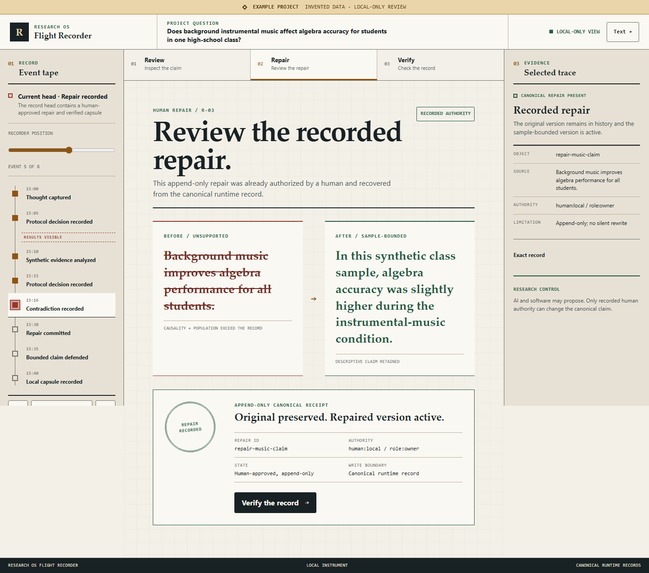Select the Synthetic evidence analyzed event

tap(61, 256)
